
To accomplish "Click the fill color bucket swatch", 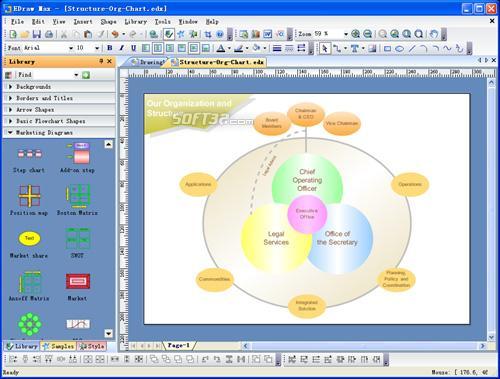I will [256, 49].
